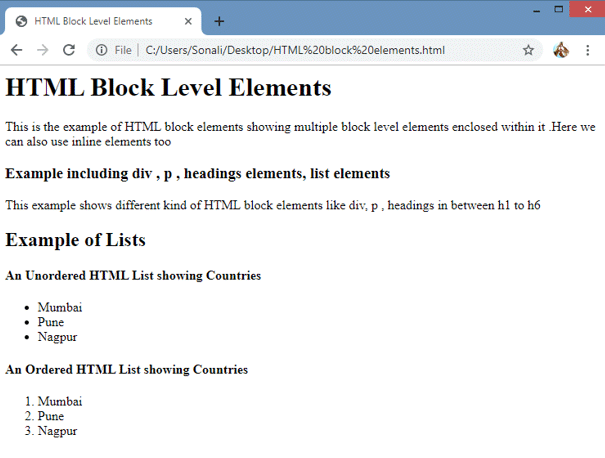
Task: Click the browser back arrow
Action: point(16,50)
